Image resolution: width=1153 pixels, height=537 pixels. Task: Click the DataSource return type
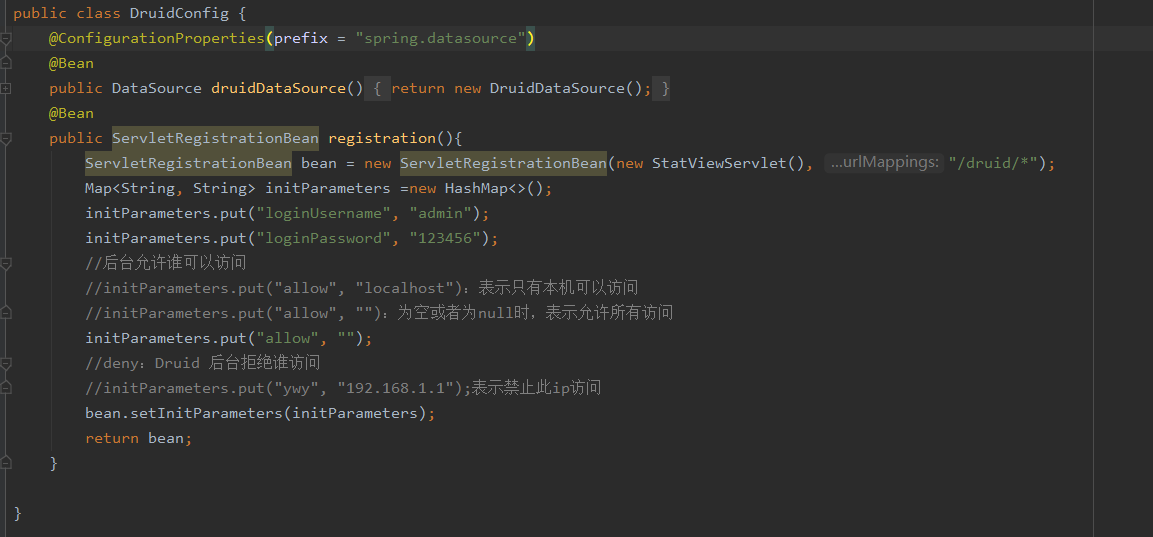tap(157, 88)
